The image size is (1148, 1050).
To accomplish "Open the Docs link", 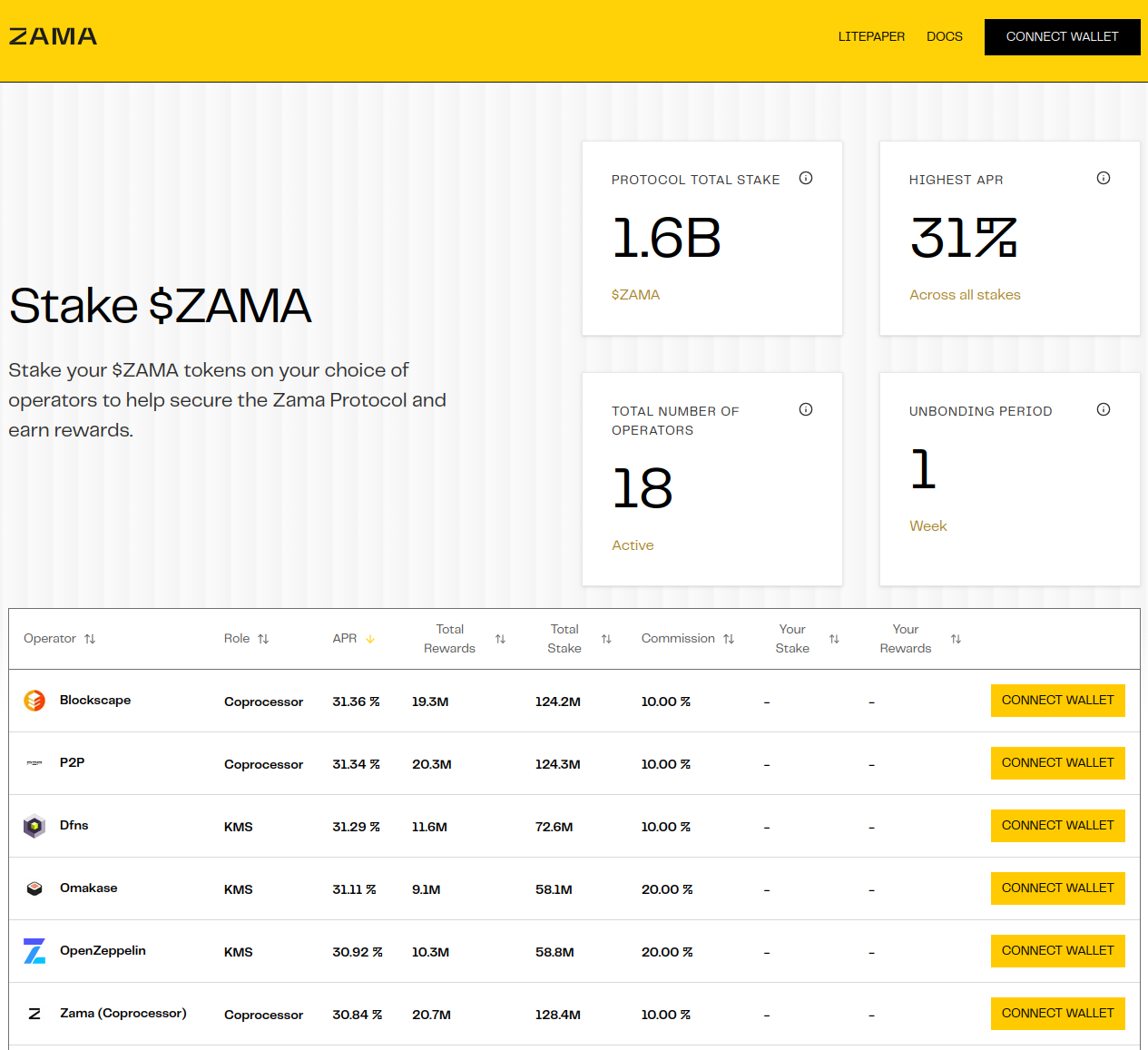I will [944, 36].
